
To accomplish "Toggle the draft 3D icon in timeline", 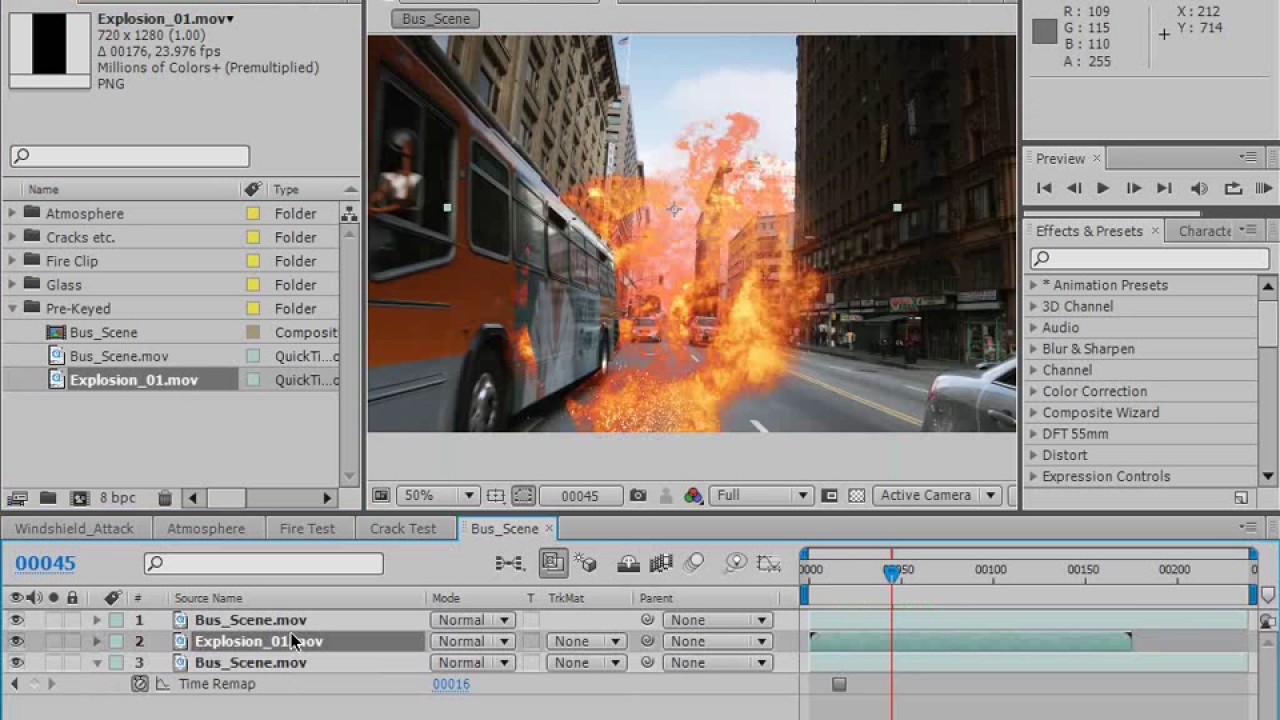I will 586,564.
